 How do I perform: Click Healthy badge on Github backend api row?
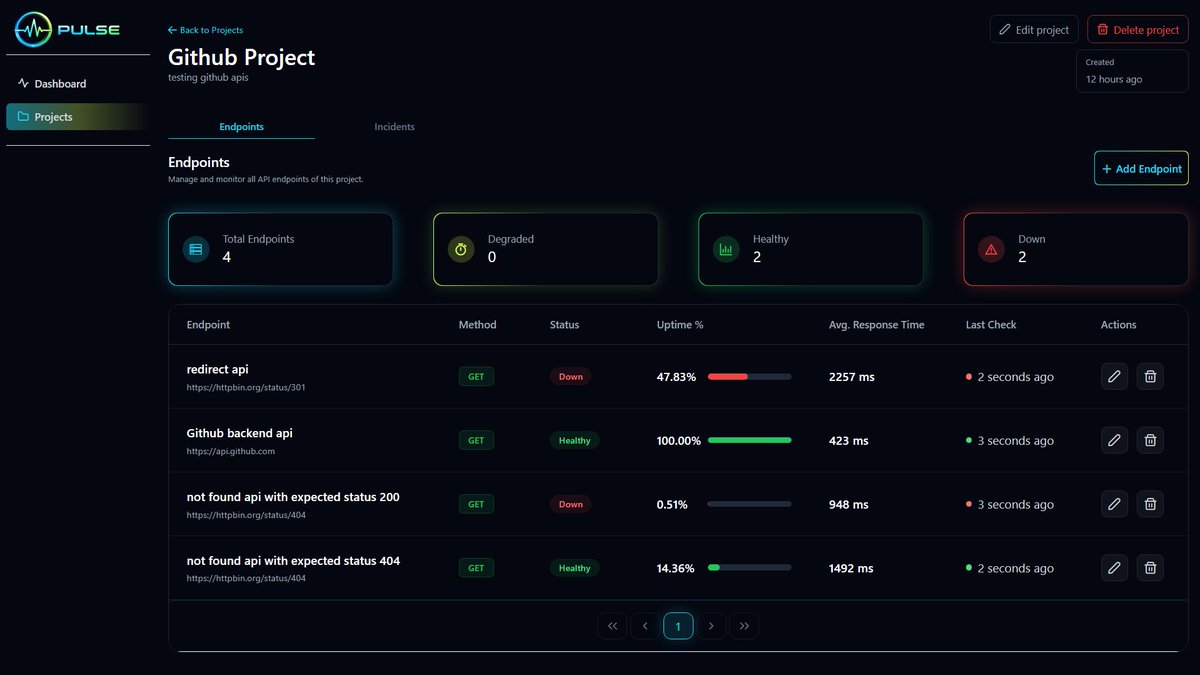(x=574, y=440)
